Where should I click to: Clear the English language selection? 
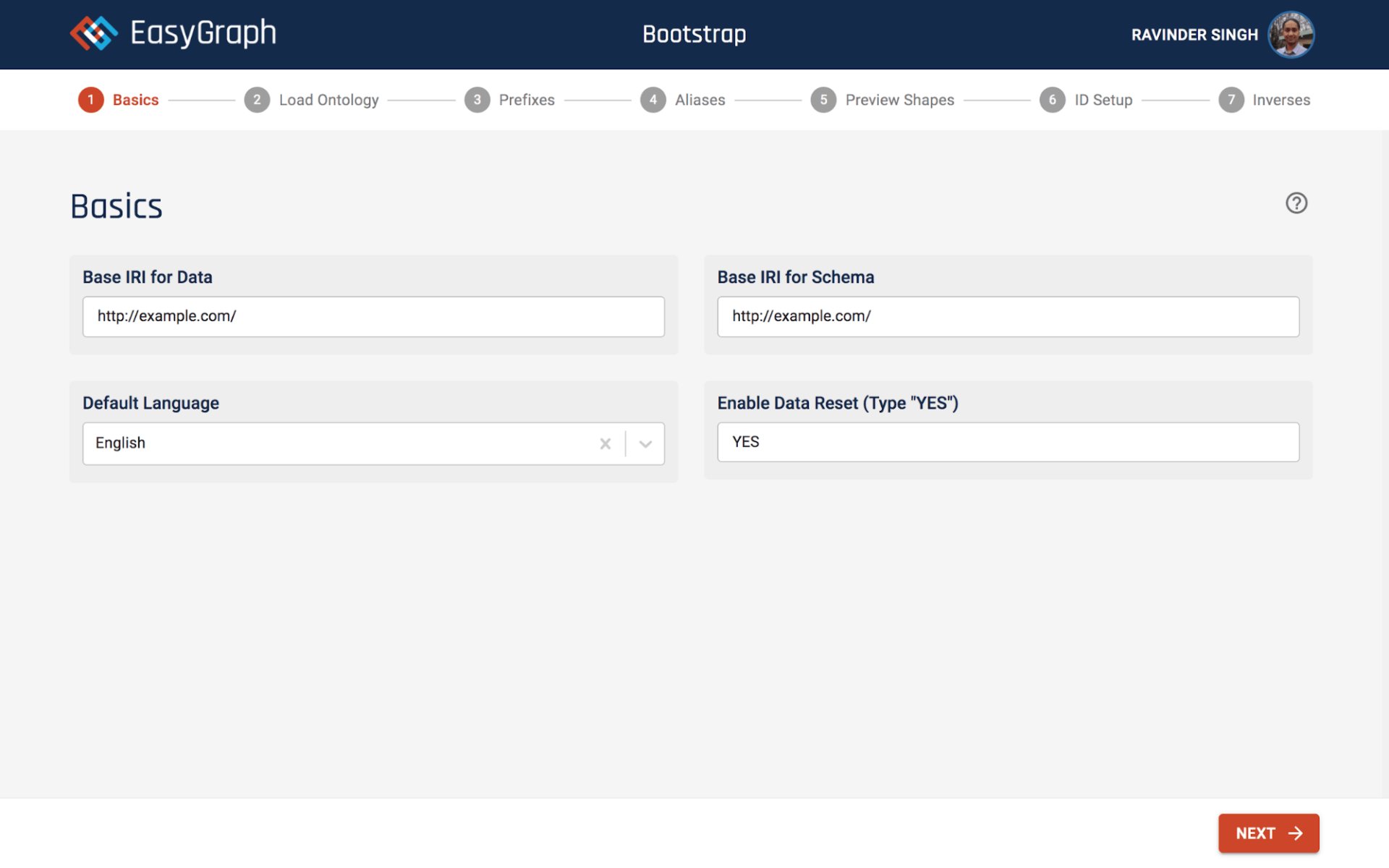click(606, 443)
